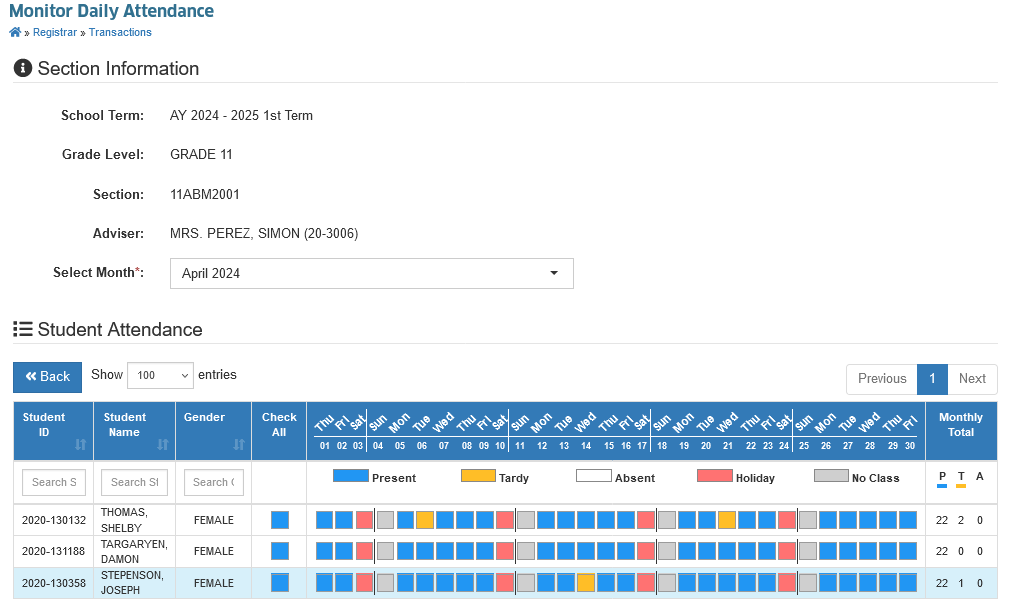Sort by Student Name using arrows icon
The height and width of the screenshot is (599, 1010).
click(x=163, y=444)
